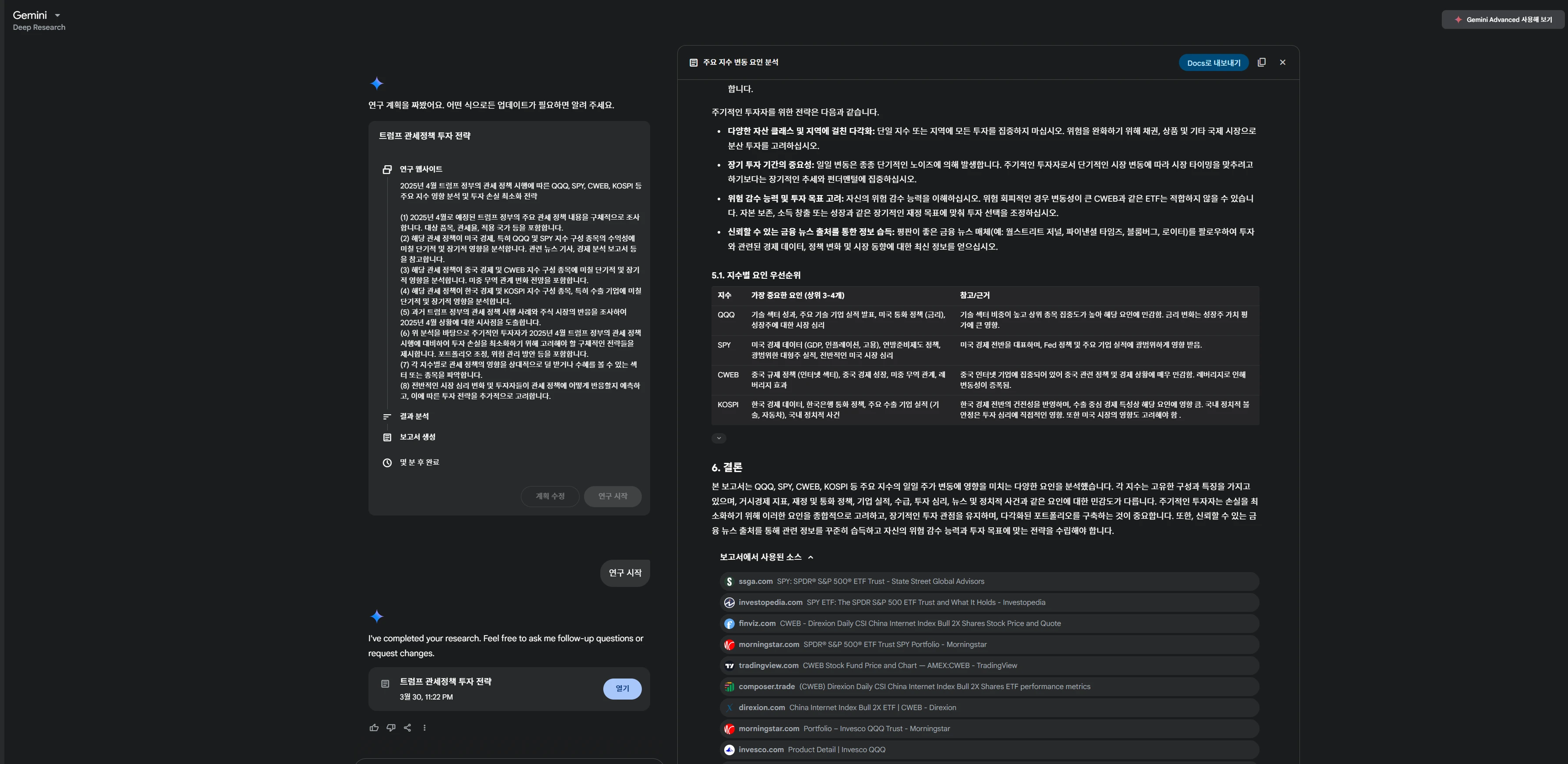Open investopedia.com SPY ETF source
The height and width of the screenshot is (764, 1568).
(989, 603)
